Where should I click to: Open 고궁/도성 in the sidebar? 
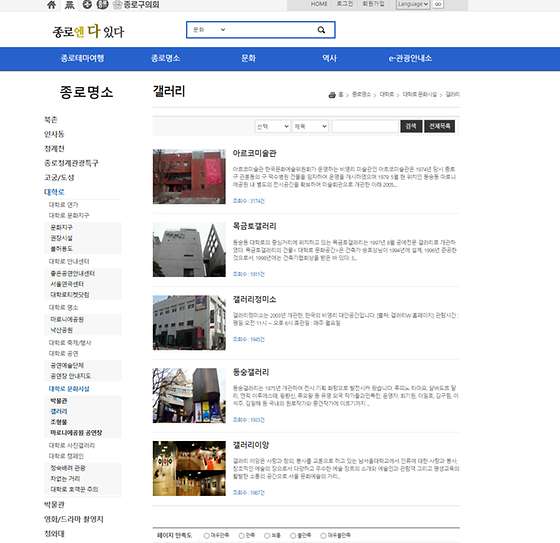[x=59, y=178]
